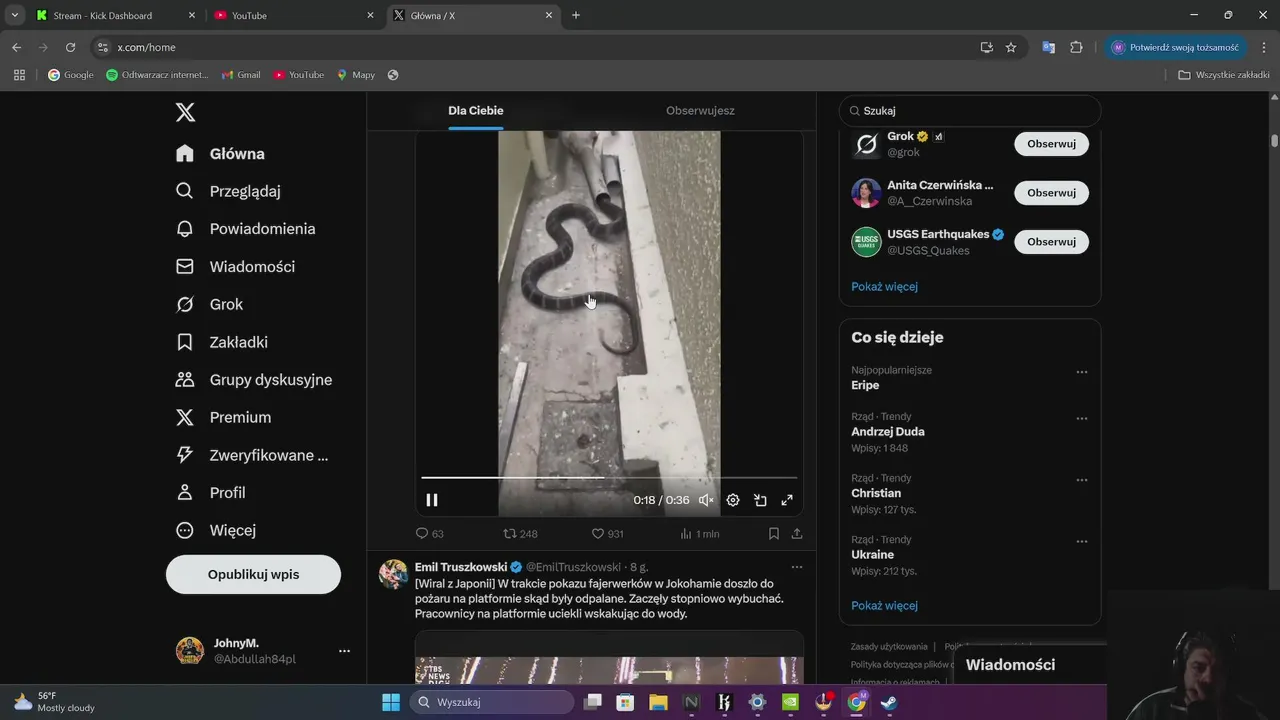
Task: Bookmark this page with star icon
Action: 1011,47
